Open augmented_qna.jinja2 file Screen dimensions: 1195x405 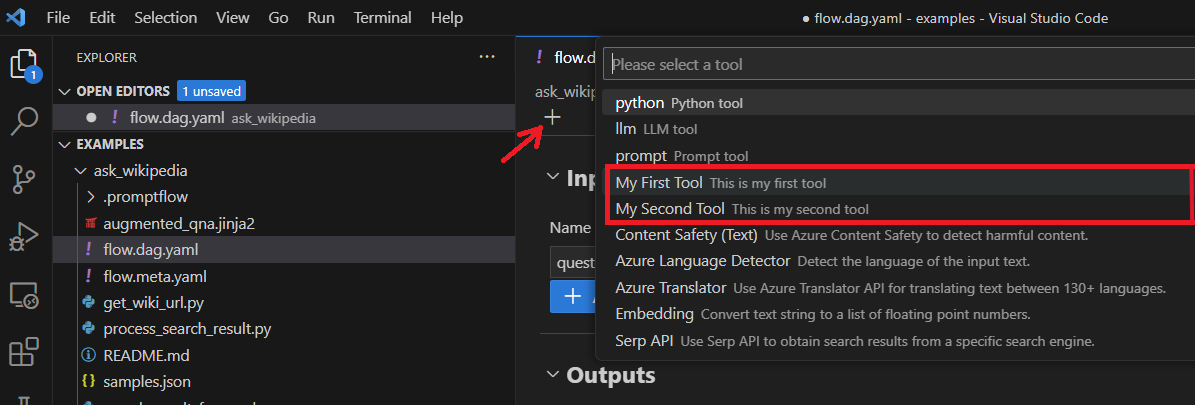pos(178,223)
